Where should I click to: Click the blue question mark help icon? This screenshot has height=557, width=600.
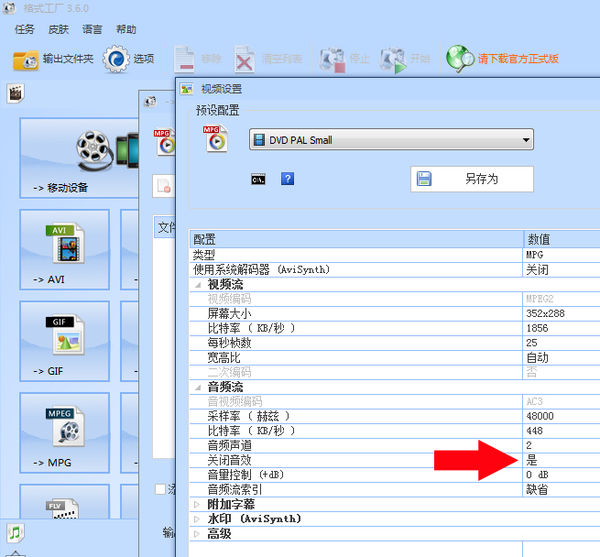click(287, 179)
